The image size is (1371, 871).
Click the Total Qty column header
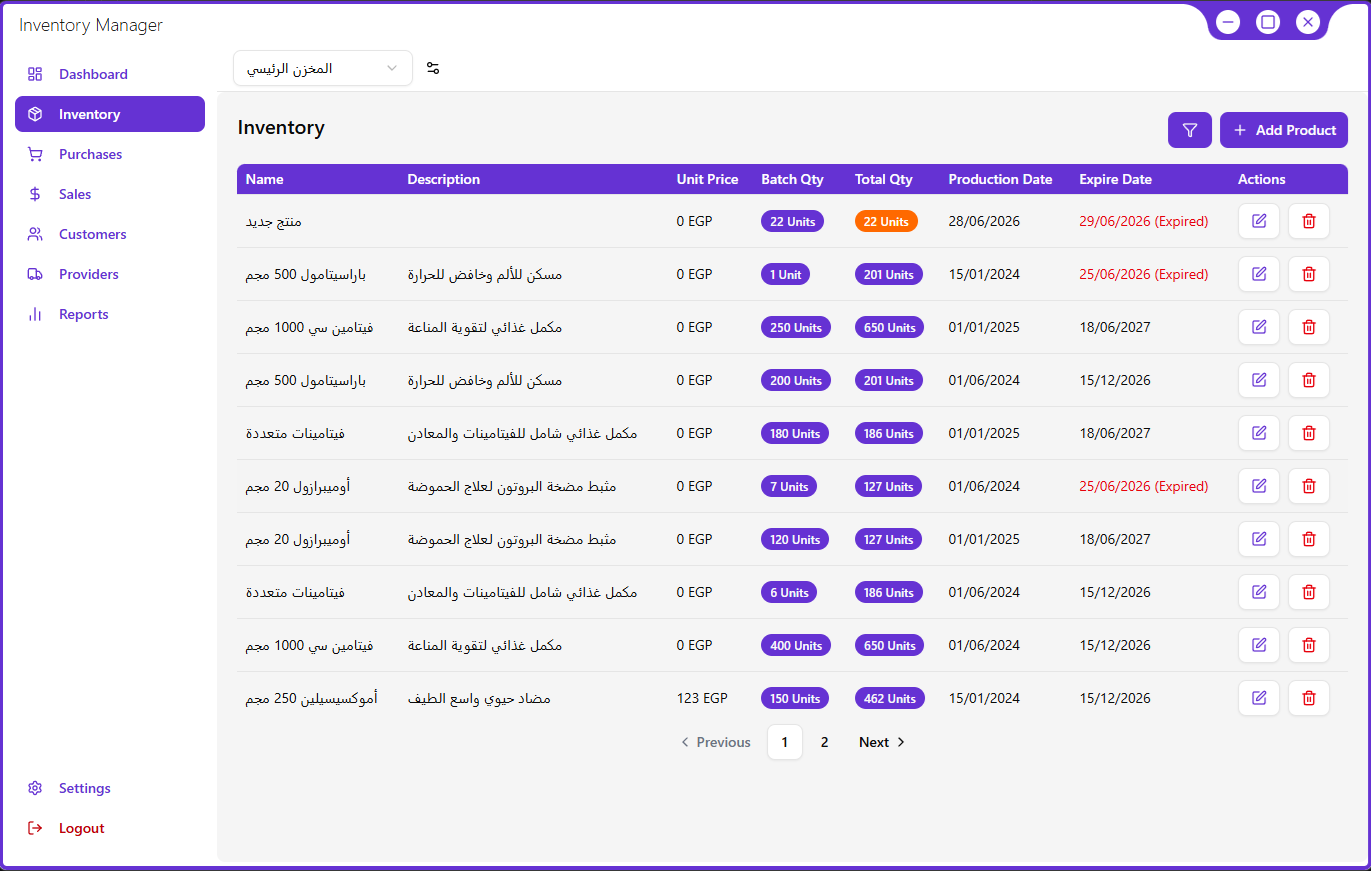click(884, 179)
